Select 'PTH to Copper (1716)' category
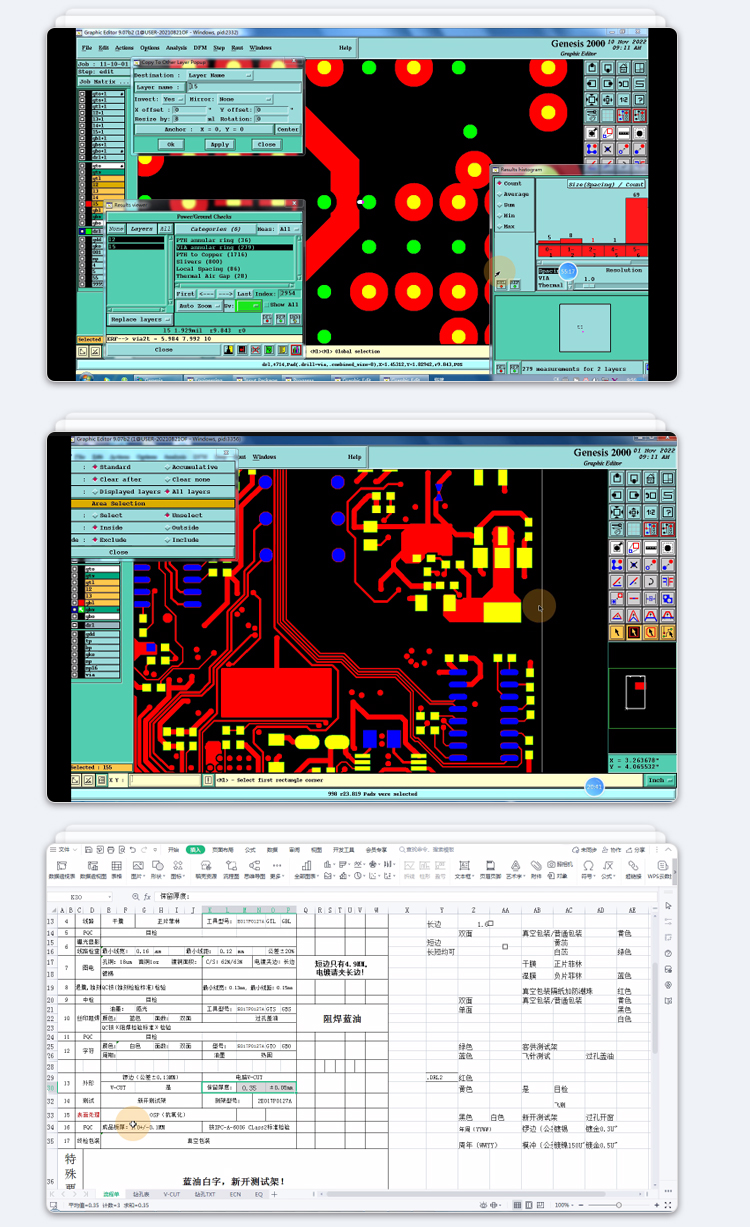This screenshot has width=750, height=1227. 213,254
